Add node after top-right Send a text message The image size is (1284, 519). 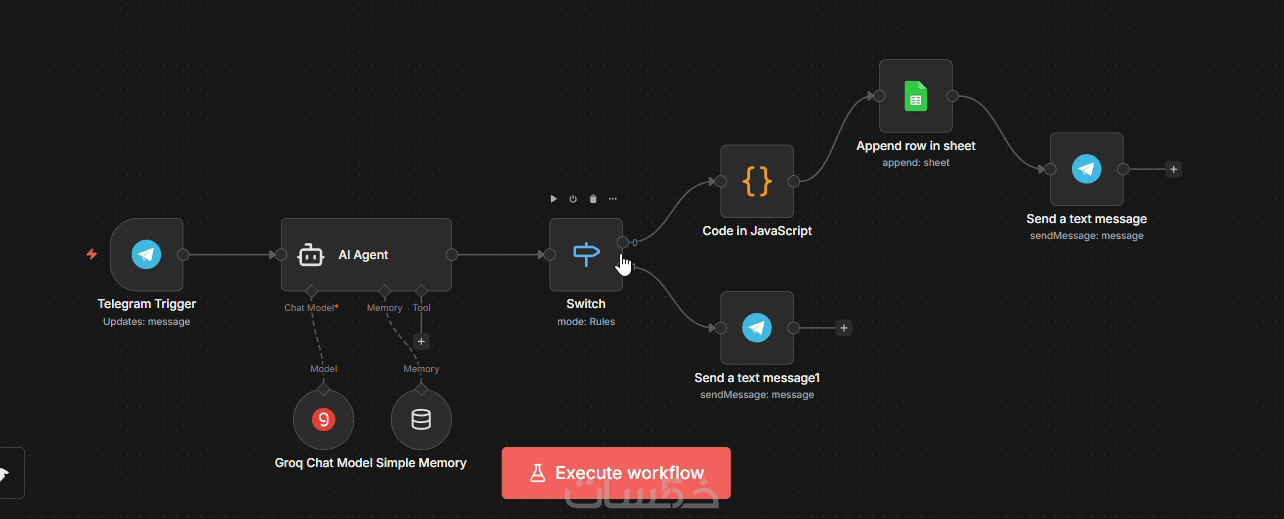click(x=1174, y=169)
